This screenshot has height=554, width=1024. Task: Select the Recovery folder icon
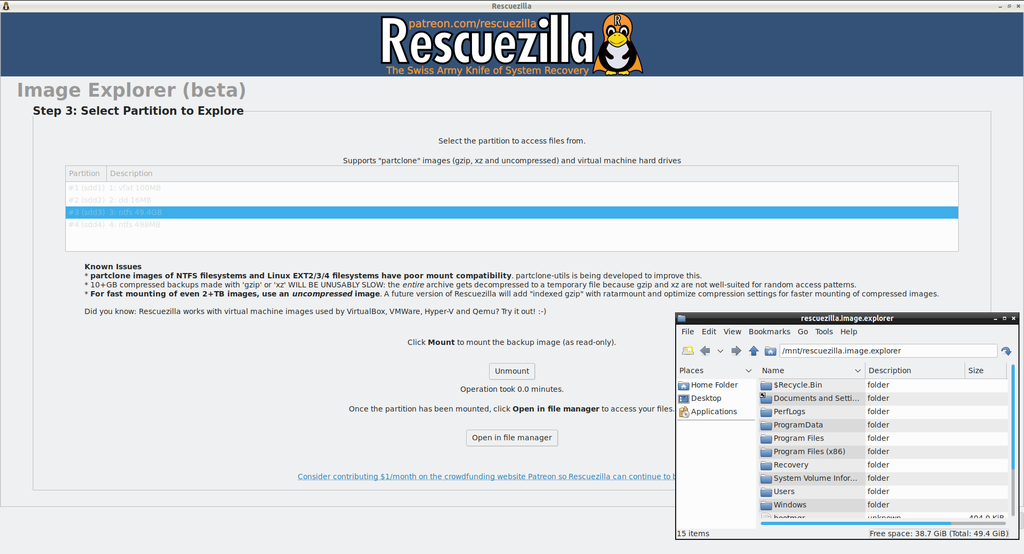click(x=766, y=465)
